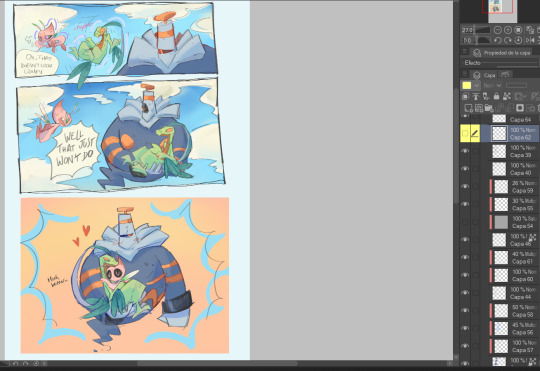
Task: Set layer as reference with lighthouse icon
Action: [x=476, y=96]
